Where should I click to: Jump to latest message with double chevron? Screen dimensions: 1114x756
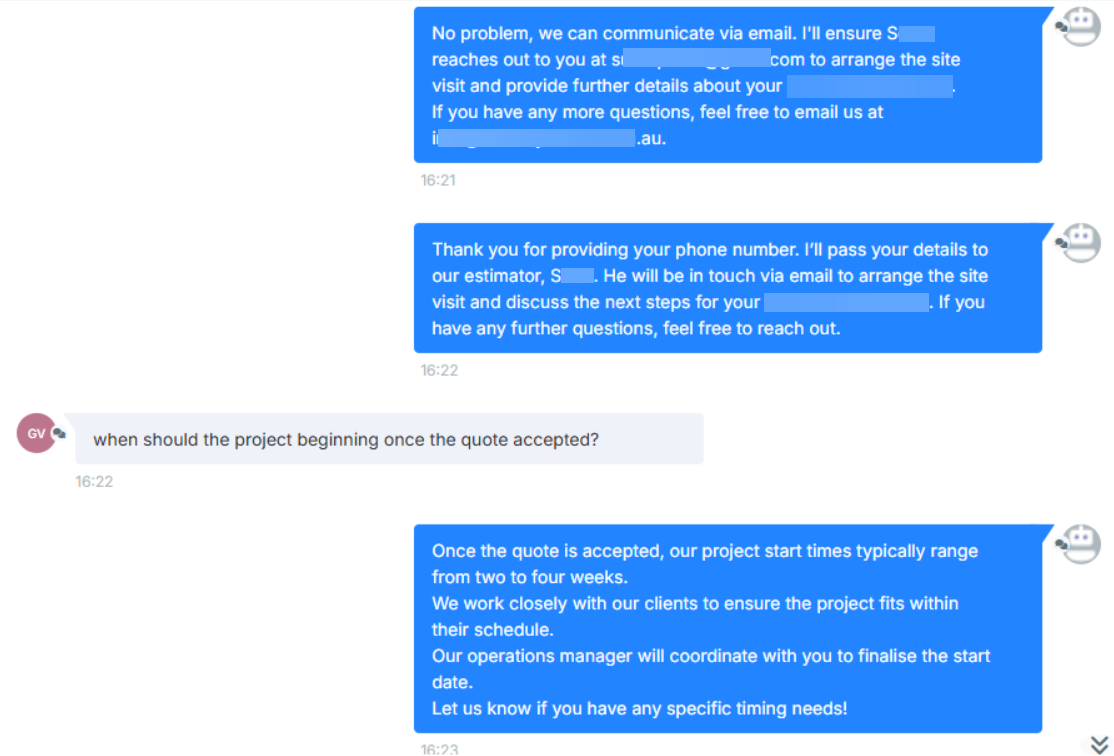(1098, 743)
